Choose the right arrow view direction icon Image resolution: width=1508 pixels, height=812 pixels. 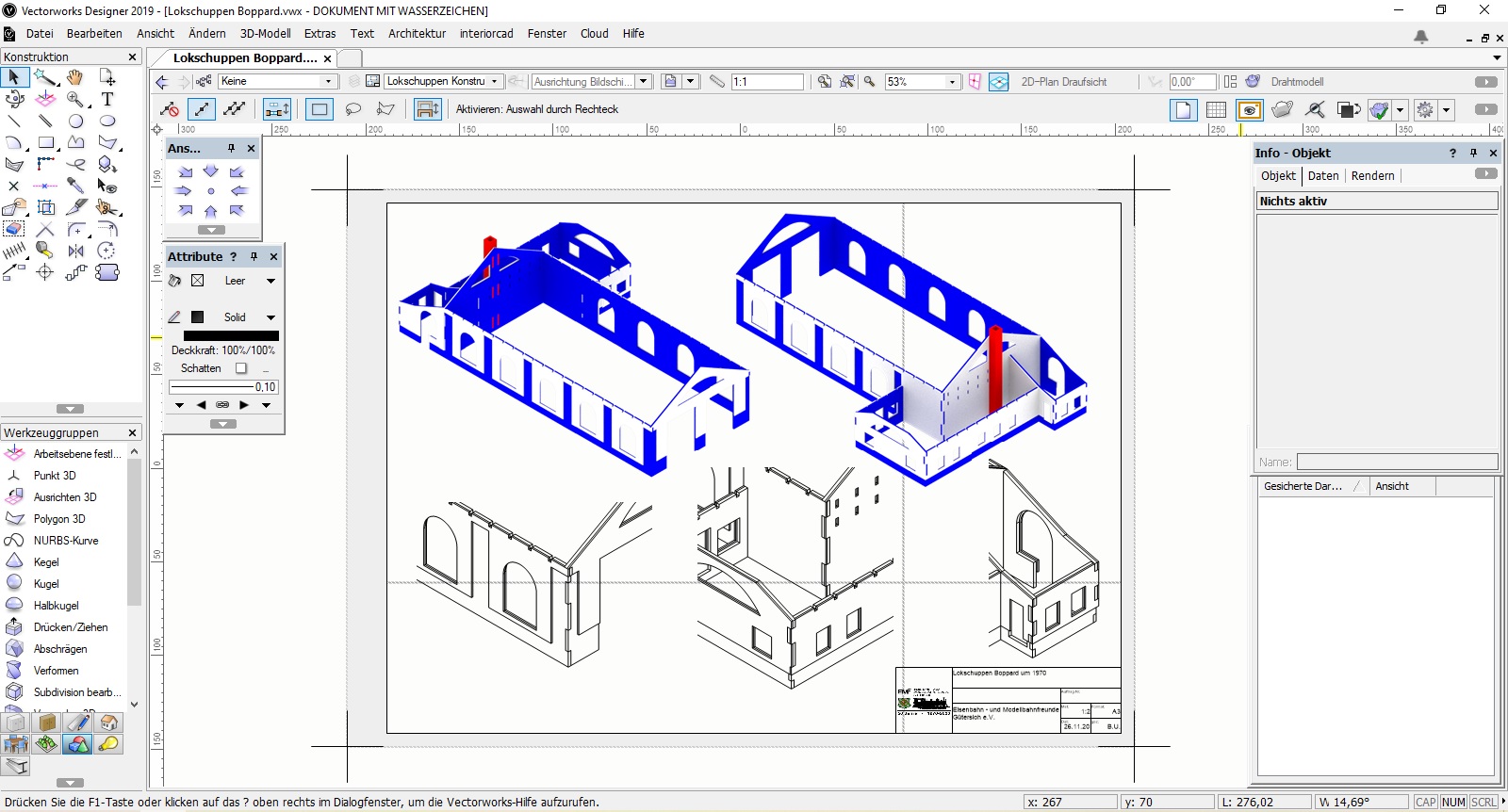coord(185,191)
